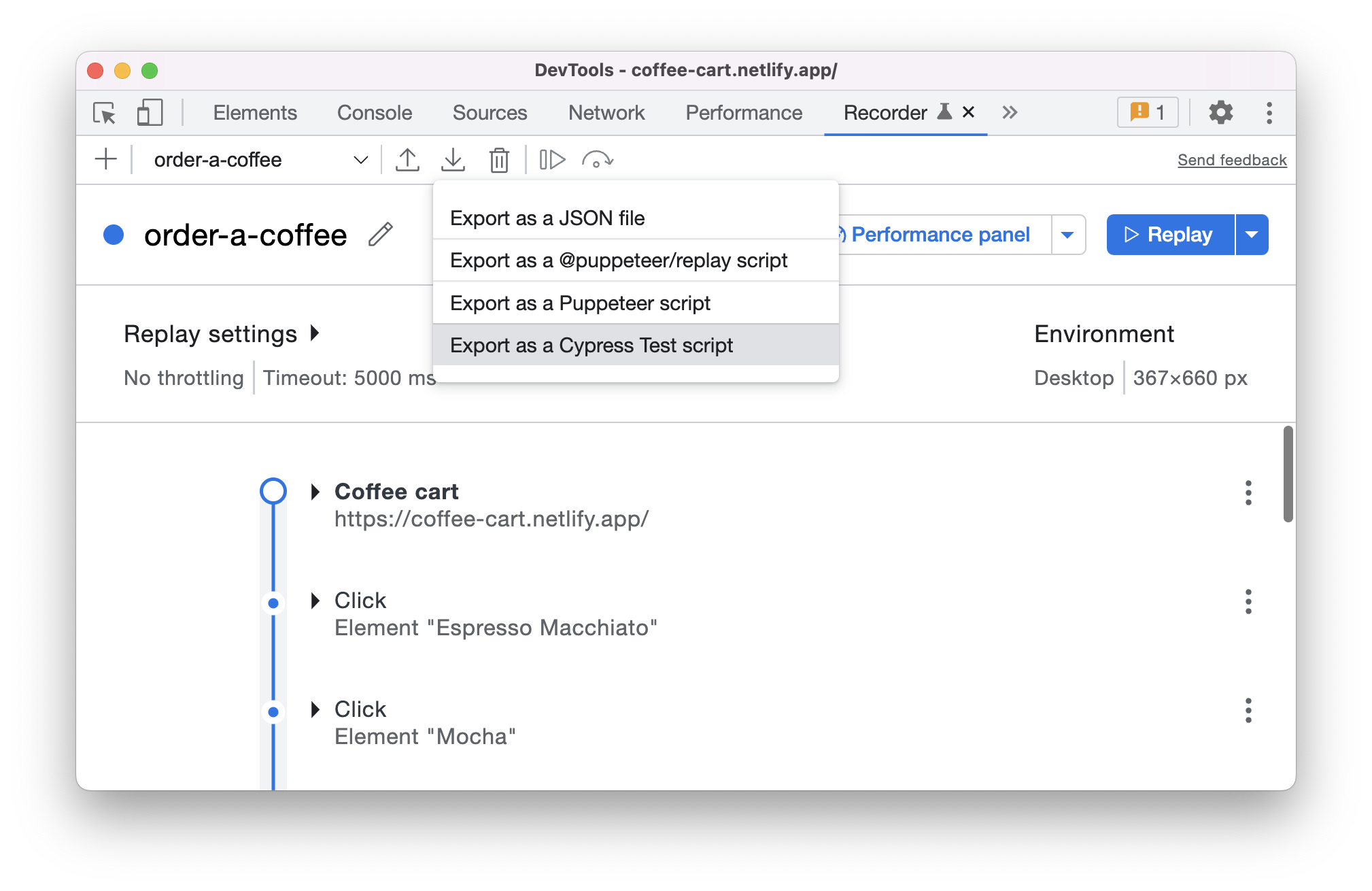
Task: Open the Send feedback link
Action: tap(1231, 160)
